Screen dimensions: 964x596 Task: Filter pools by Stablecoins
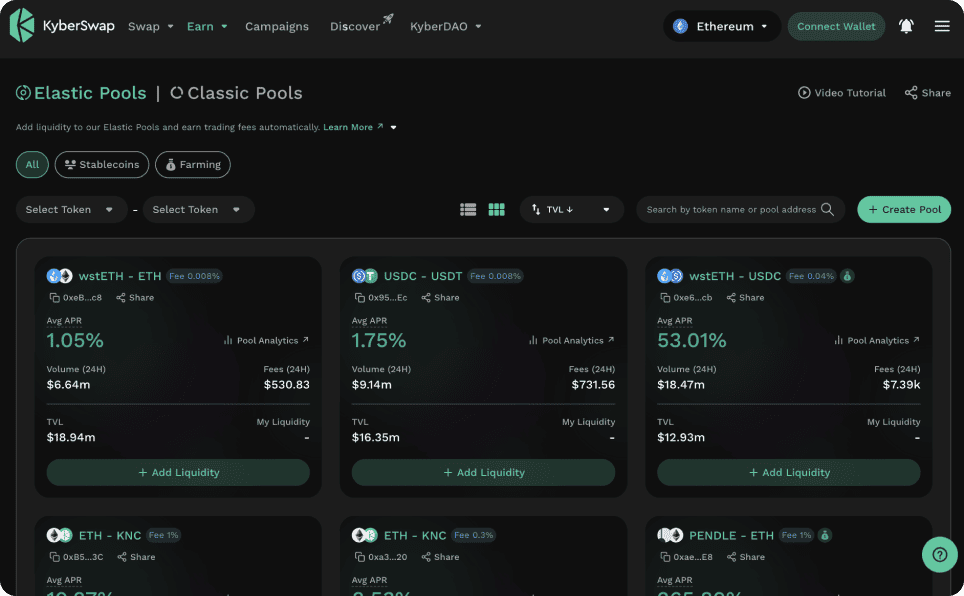coord(101,165)
